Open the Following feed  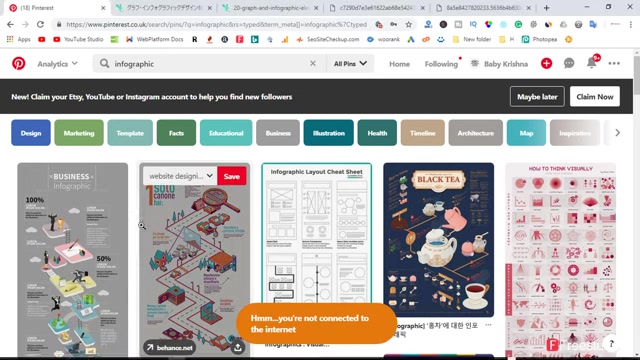441,64
